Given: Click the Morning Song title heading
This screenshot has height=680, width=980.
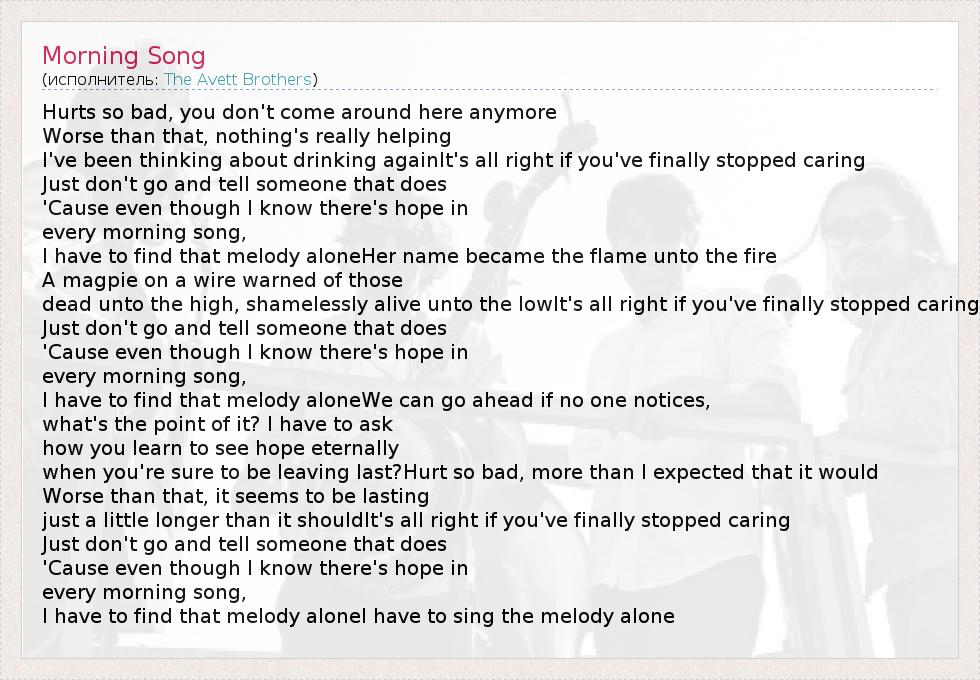Looking at the screenshot, I should coord(124,56).
